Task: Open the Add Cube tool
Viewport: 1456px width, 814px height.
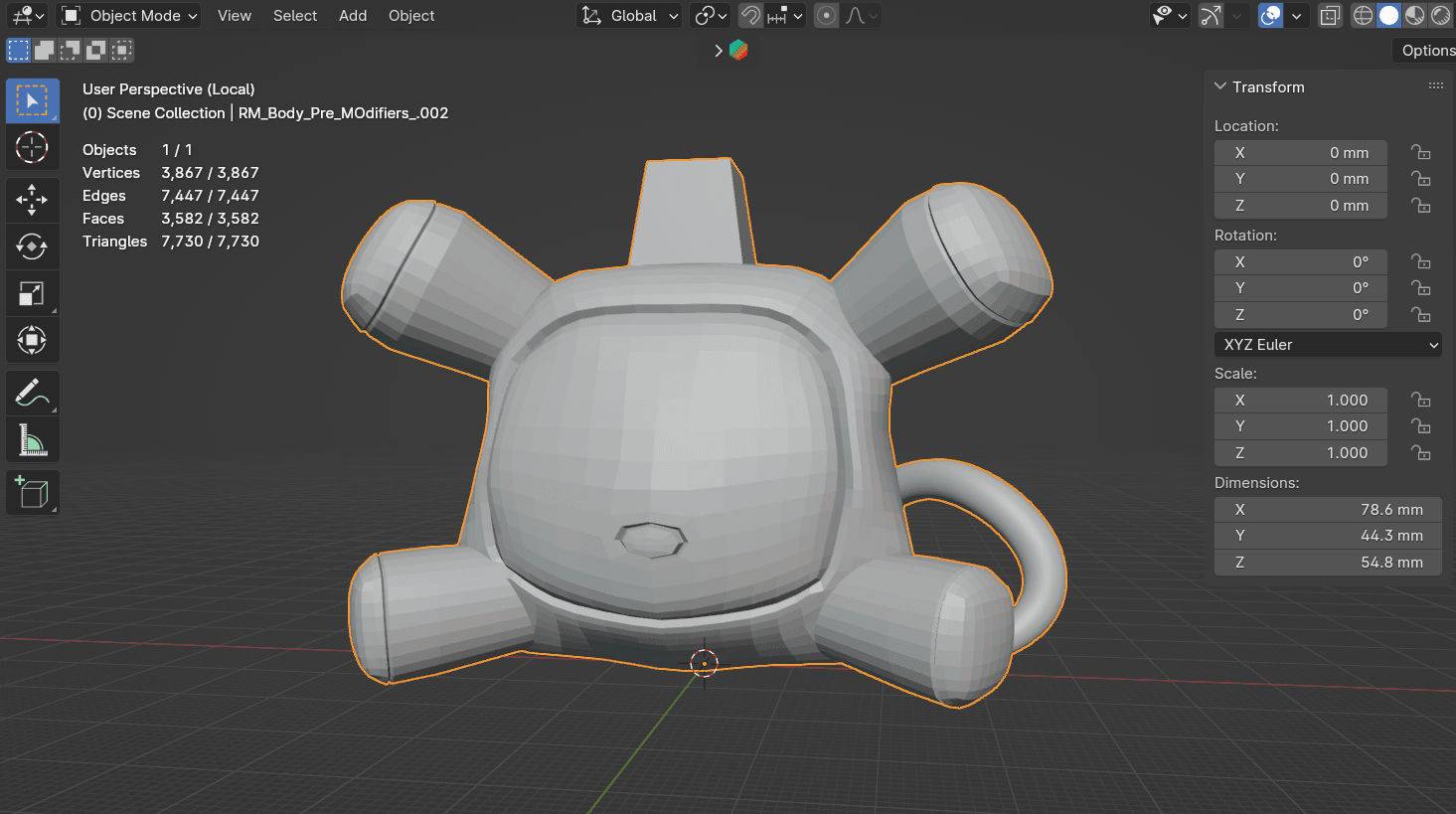Action: coord(32,493)
